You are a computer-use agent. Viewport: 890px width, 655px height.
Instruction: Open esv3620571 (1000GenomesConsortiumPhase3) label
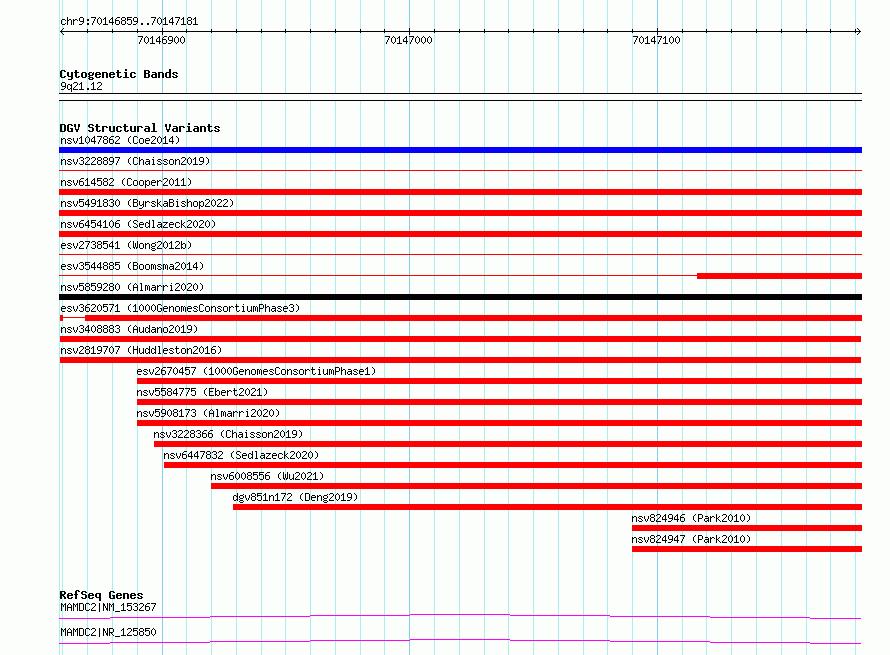click(180, 308)
